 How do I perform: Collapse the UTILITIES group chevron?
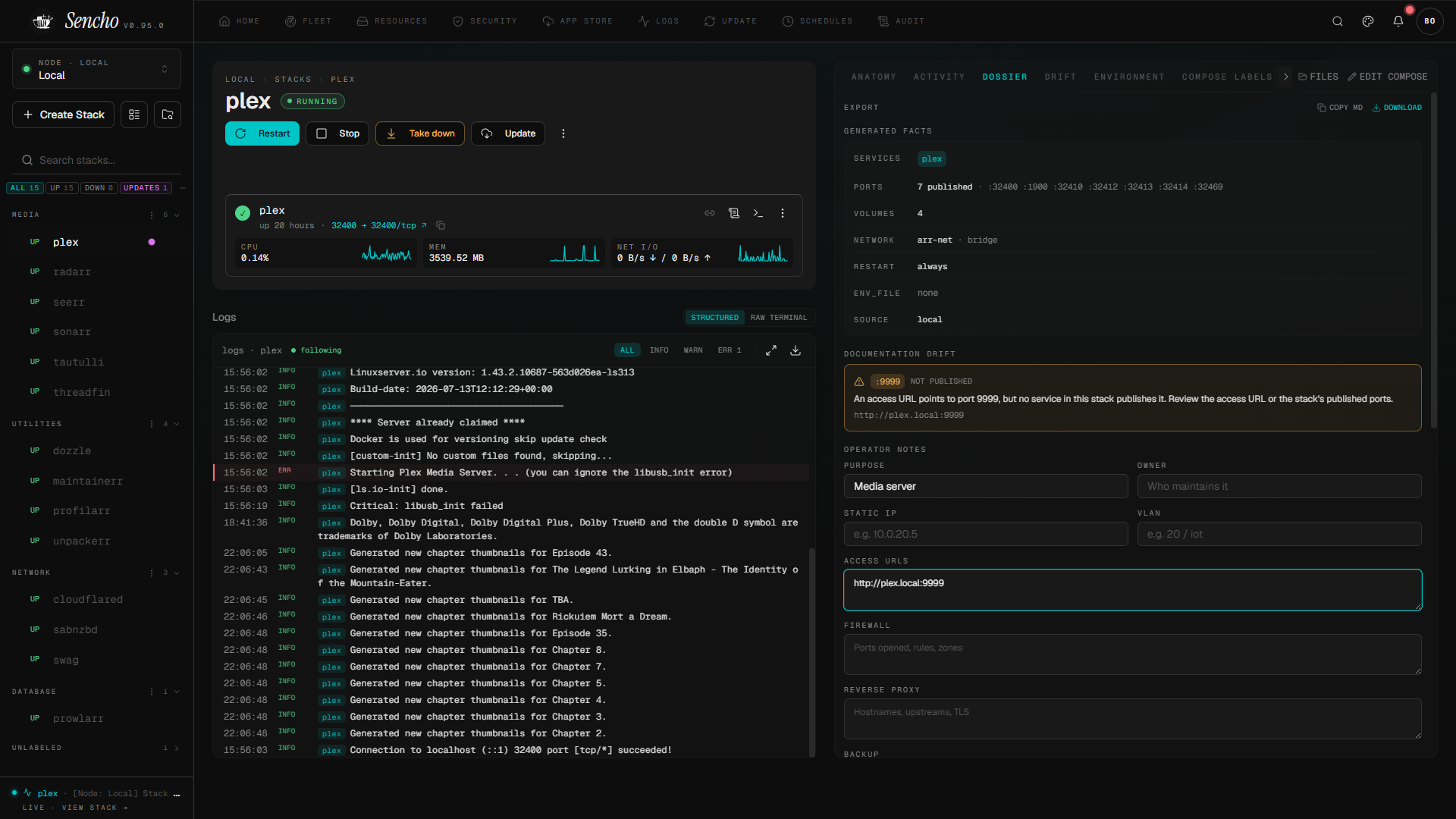tap(177, 424)
